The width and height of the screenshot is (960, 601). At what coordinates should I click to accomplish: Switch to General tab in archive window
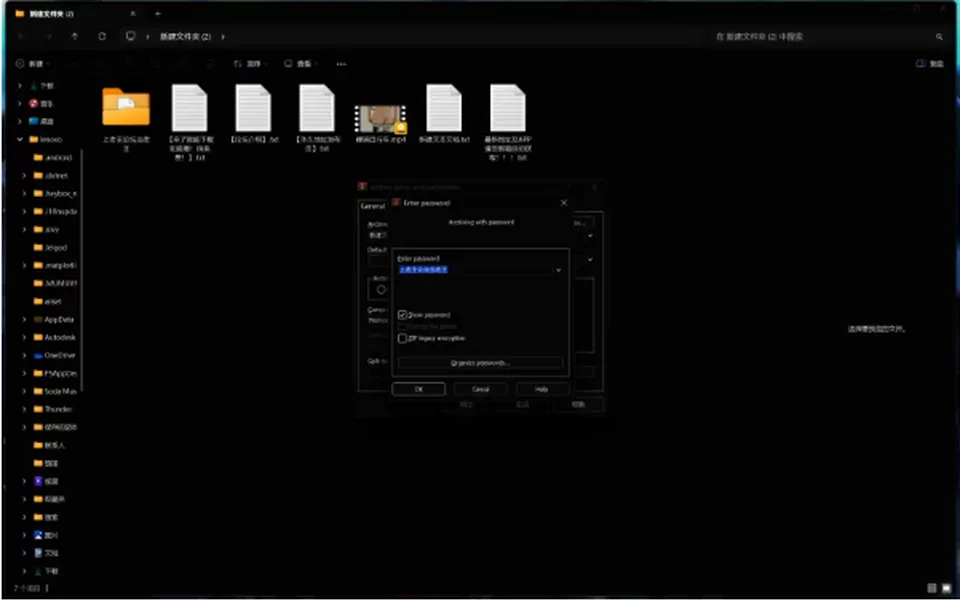click(373, 206)
